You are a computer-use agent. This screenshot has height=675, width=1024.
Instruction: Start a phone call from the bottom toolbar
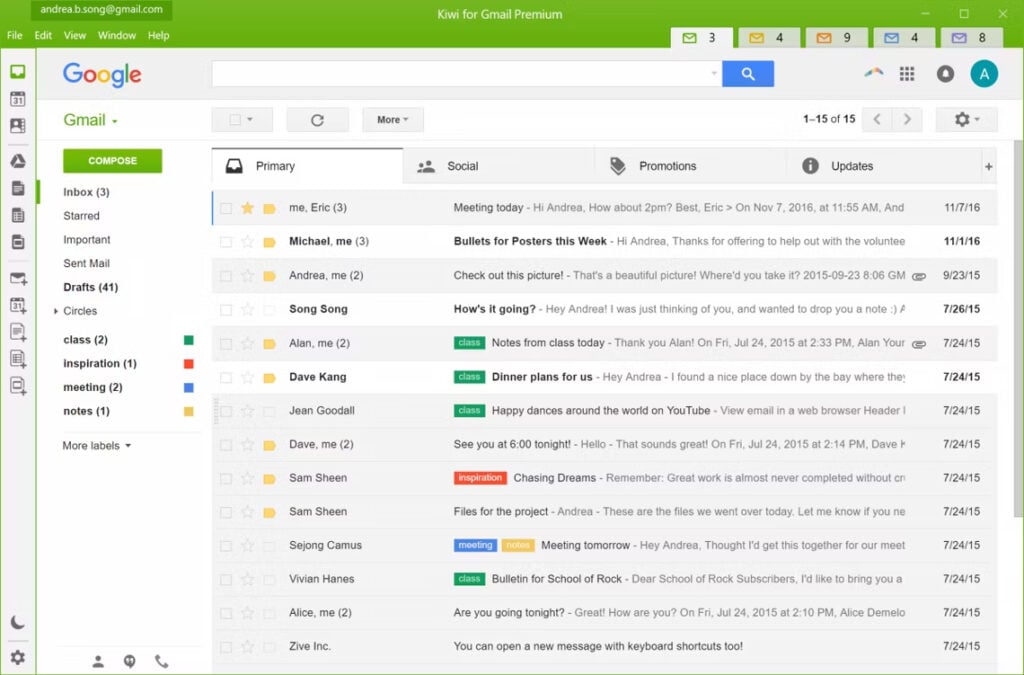160,661
